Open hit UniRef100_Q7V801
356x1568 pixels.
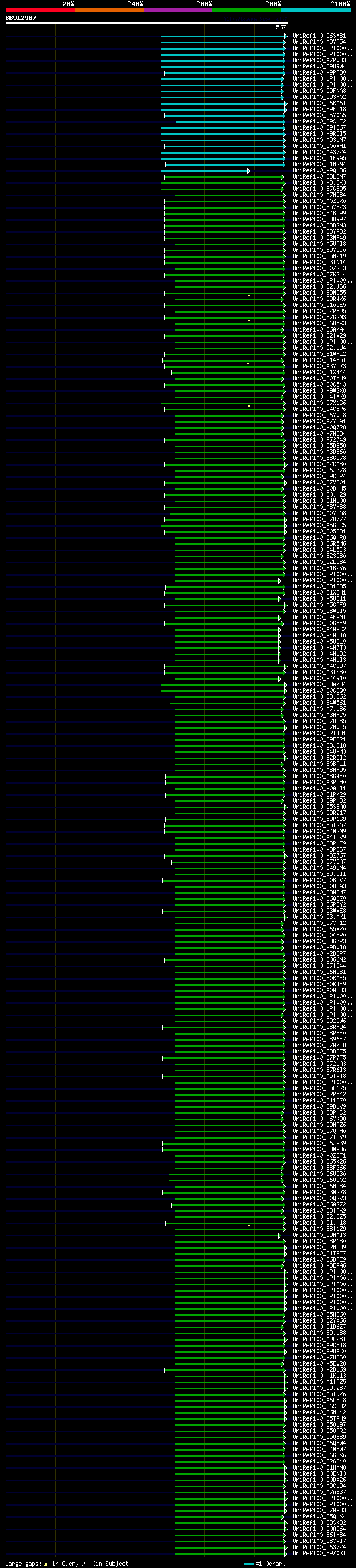pos(319,483)
